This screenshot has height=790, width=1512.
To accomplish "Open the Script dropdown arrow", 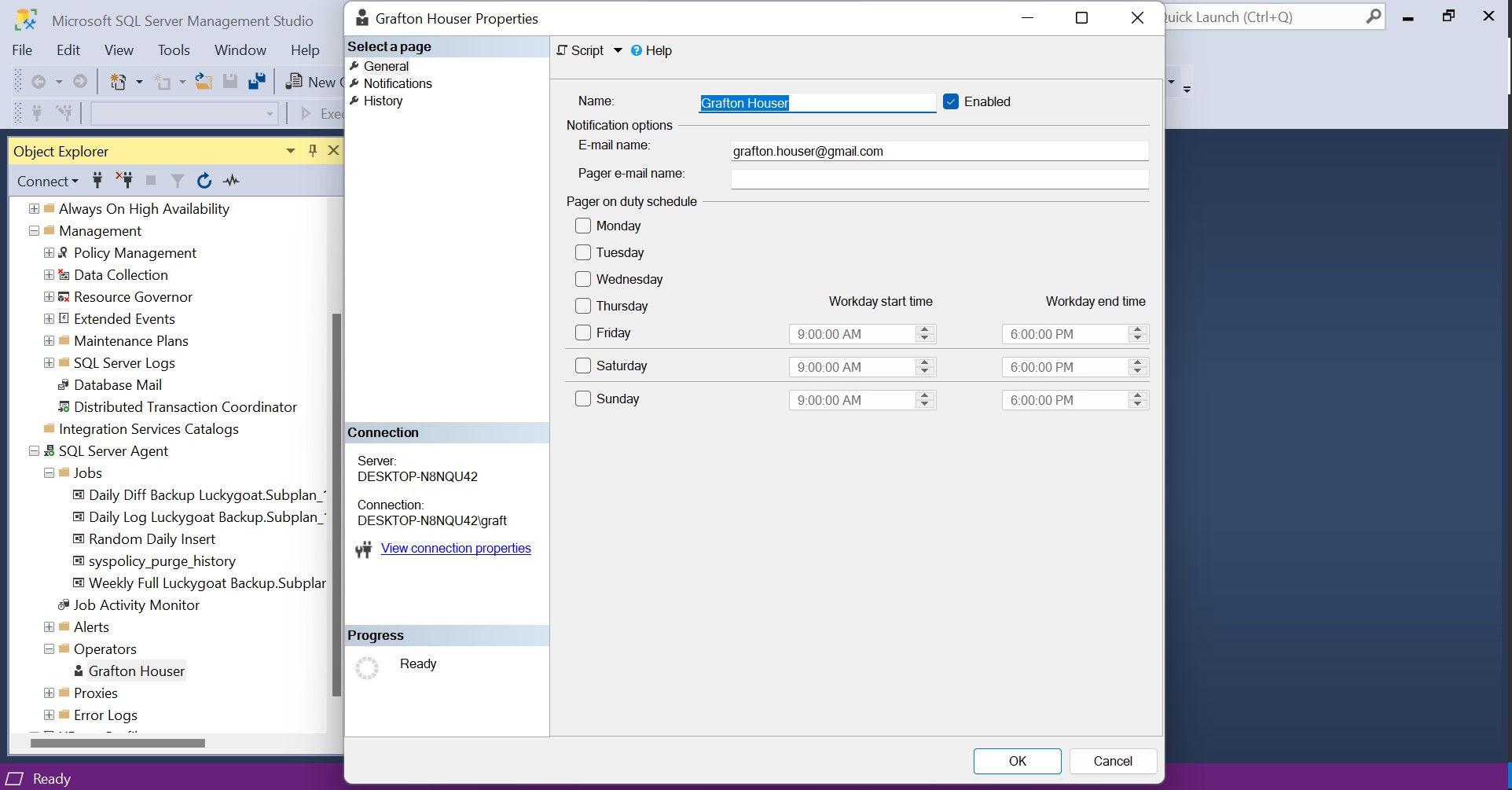I will pyautogui.click(x=618, y=50).
